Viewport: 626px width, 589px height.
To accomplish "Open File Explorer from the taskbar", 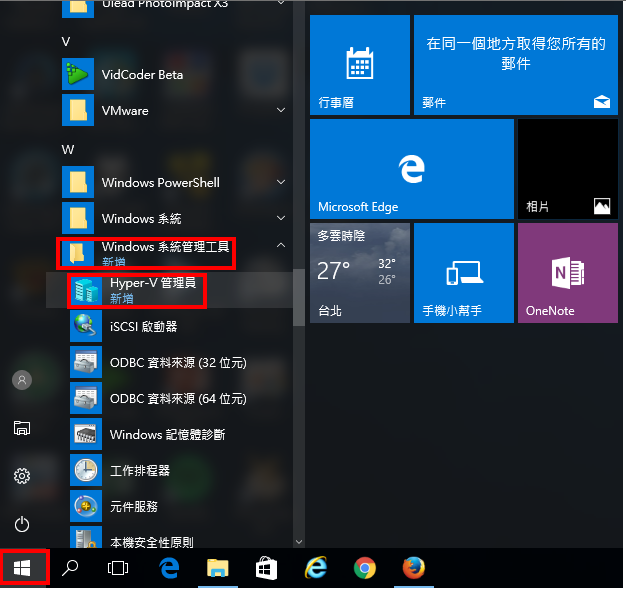I will coord(218,568).
